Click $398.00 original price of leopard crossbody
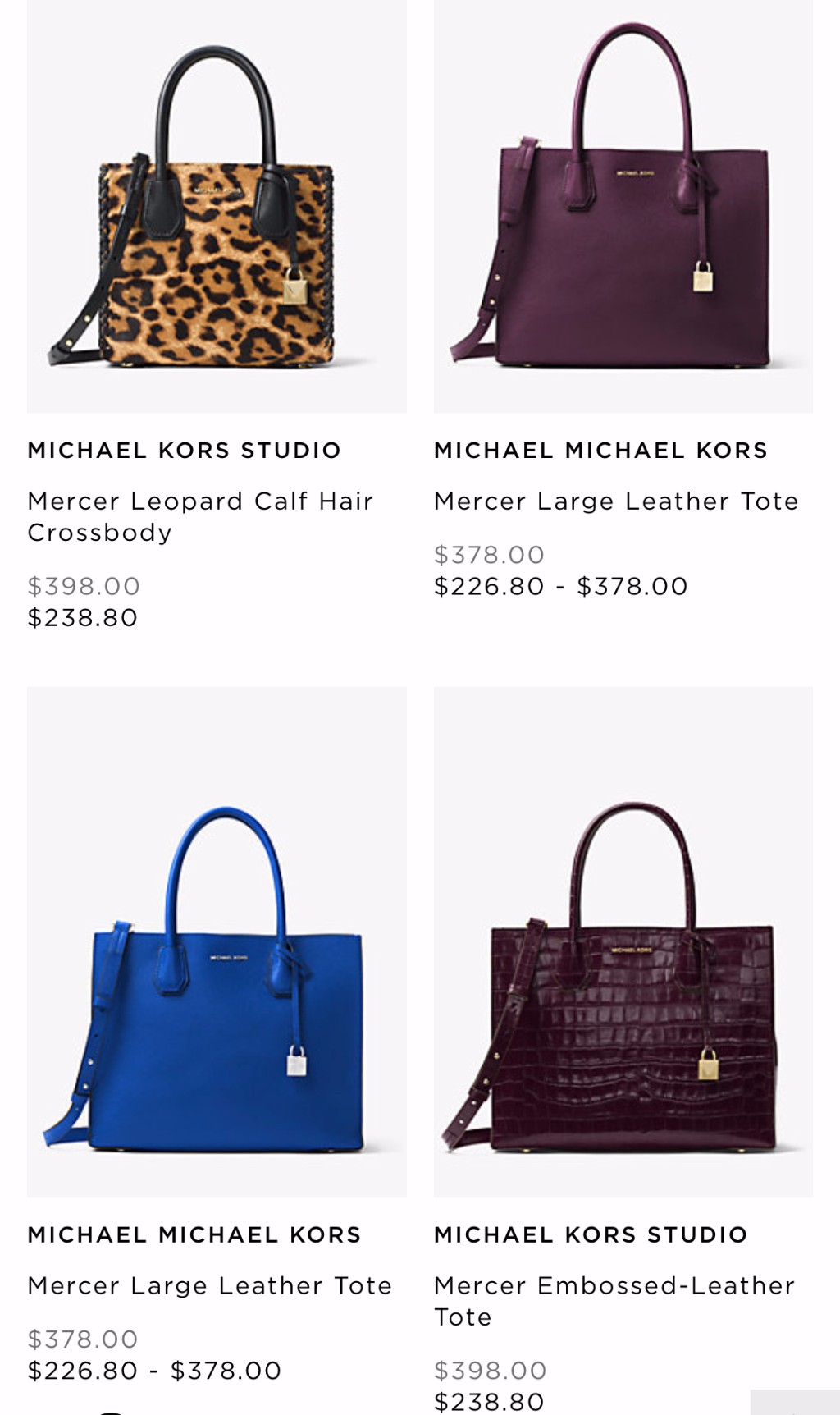 [84, 586]
